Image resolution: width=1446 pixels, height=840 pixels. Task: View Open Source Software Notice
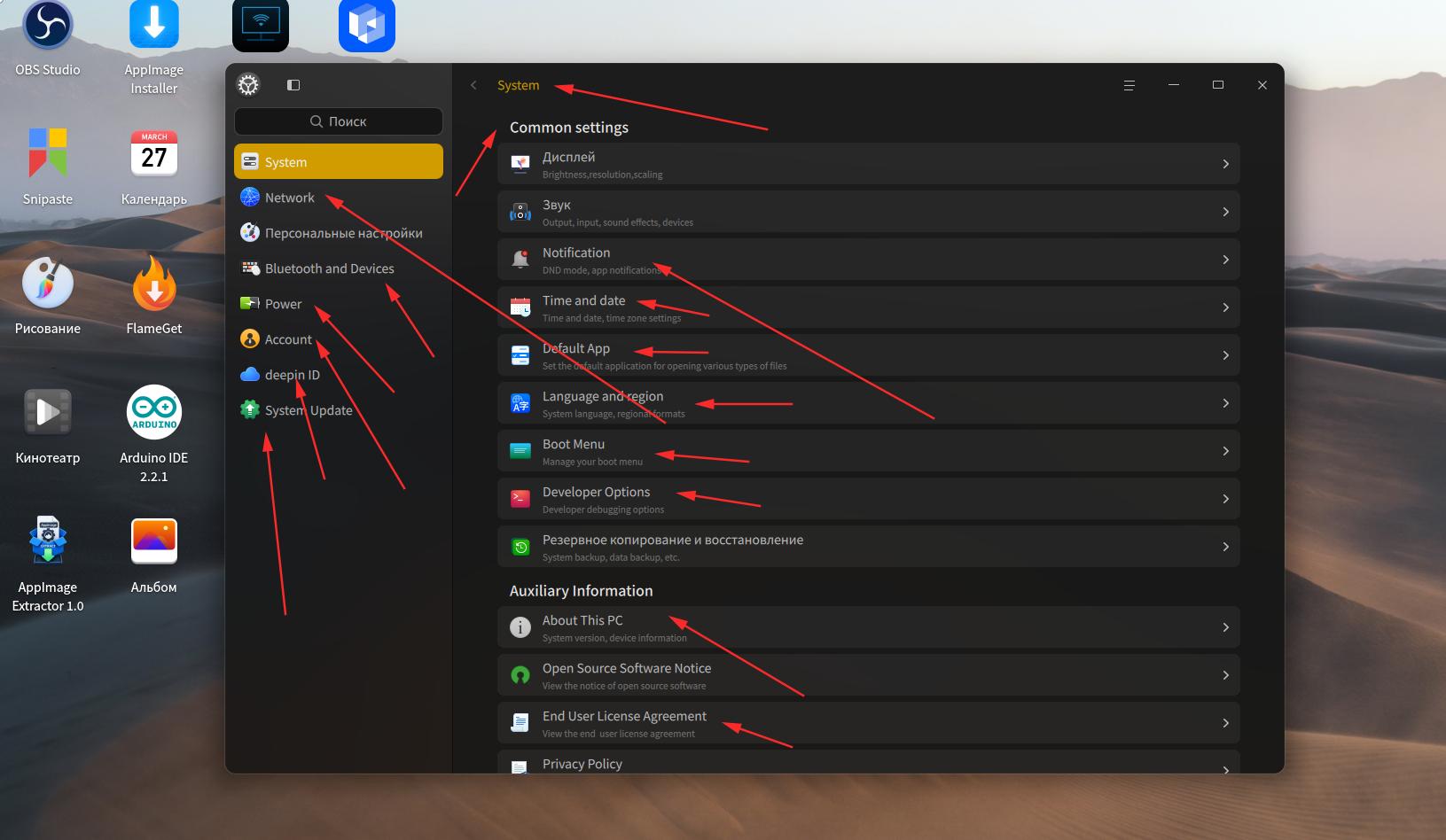coord(868,675)
